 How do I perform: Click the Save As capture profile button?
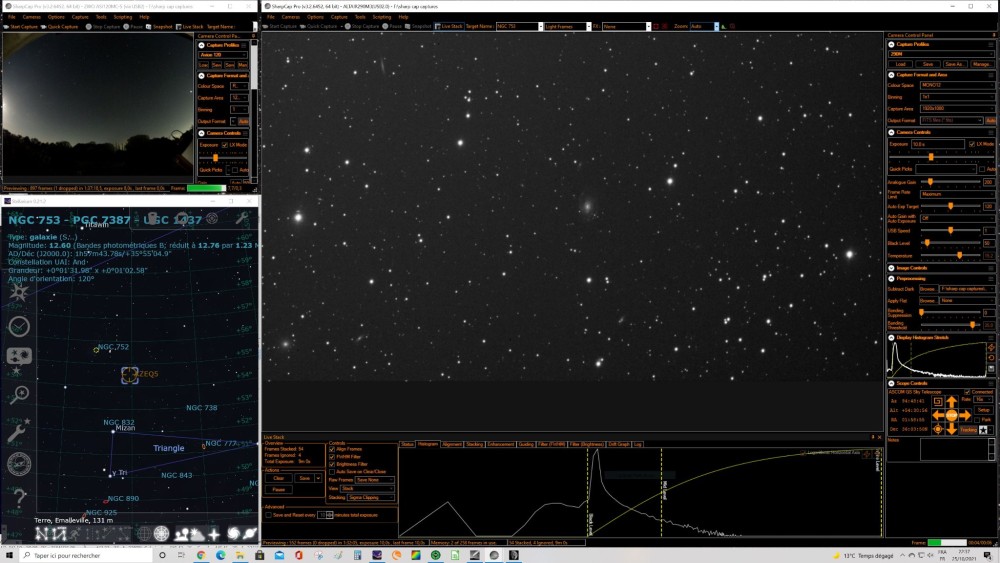coord(954,64)
